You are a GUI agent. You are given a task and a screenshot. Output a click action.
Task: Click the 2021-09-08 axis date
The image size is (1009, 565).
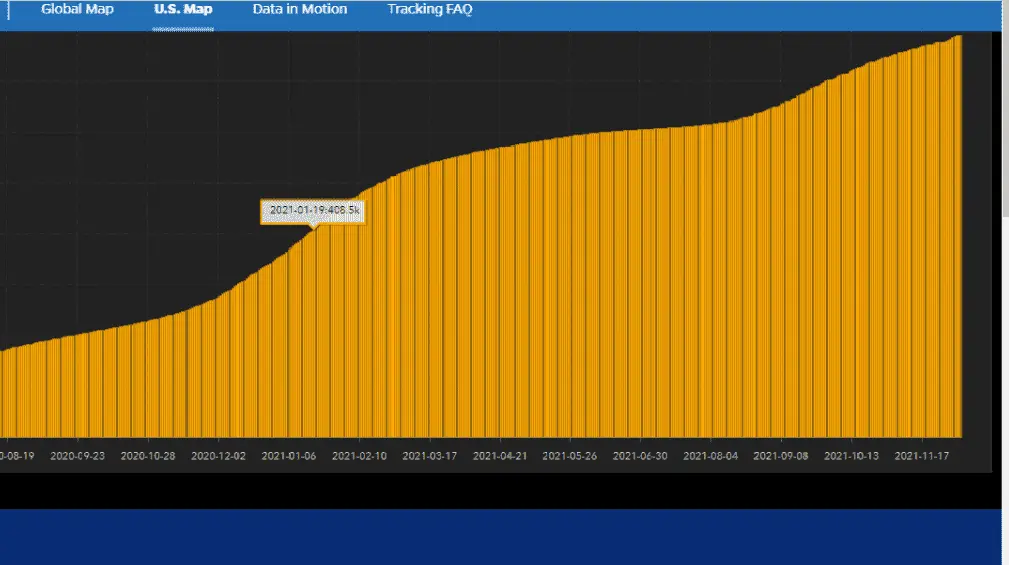click(x=781, y=456)
